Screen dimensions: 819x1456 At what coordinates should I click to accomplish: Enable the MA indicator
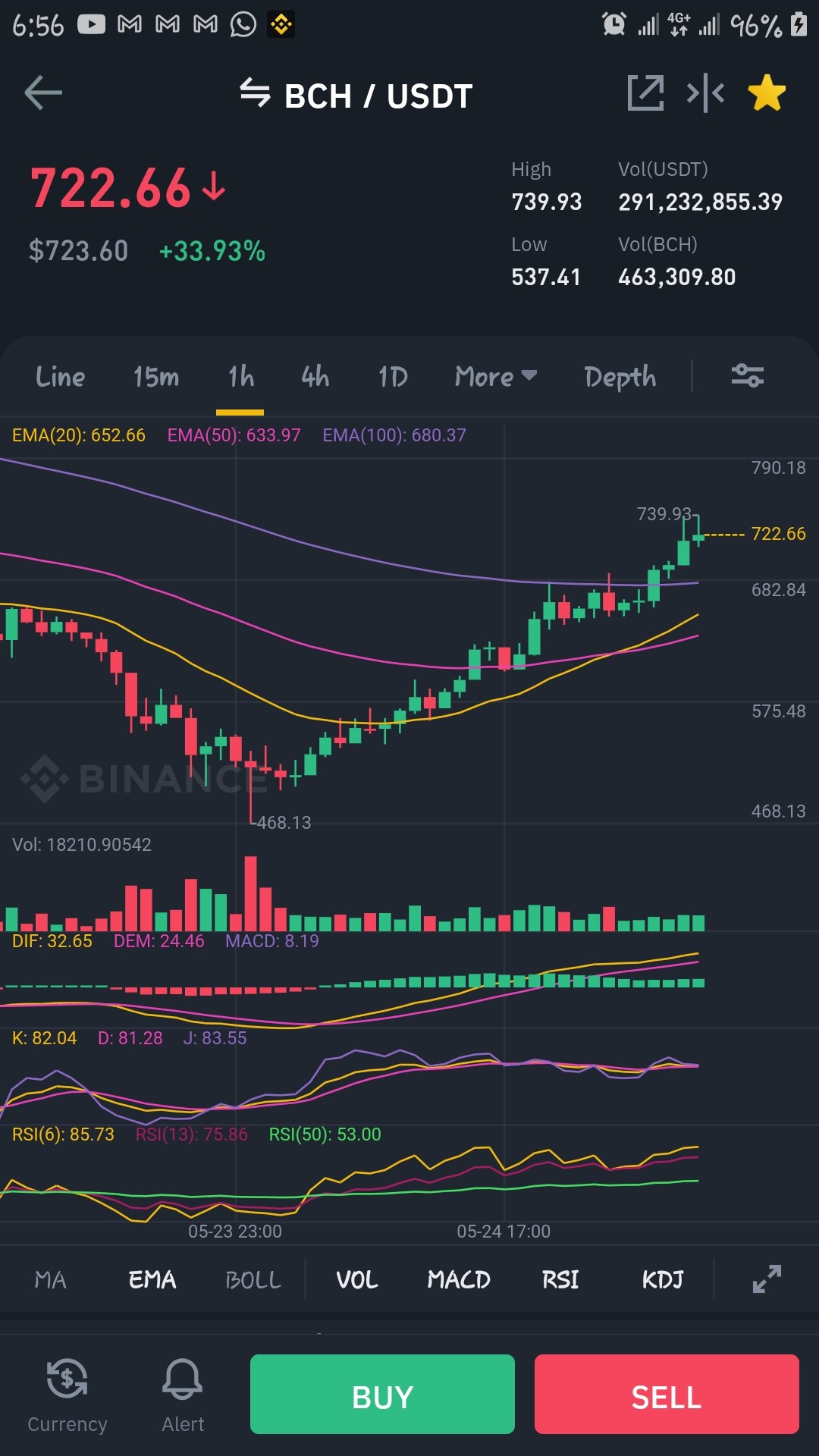coord(51,1280)
